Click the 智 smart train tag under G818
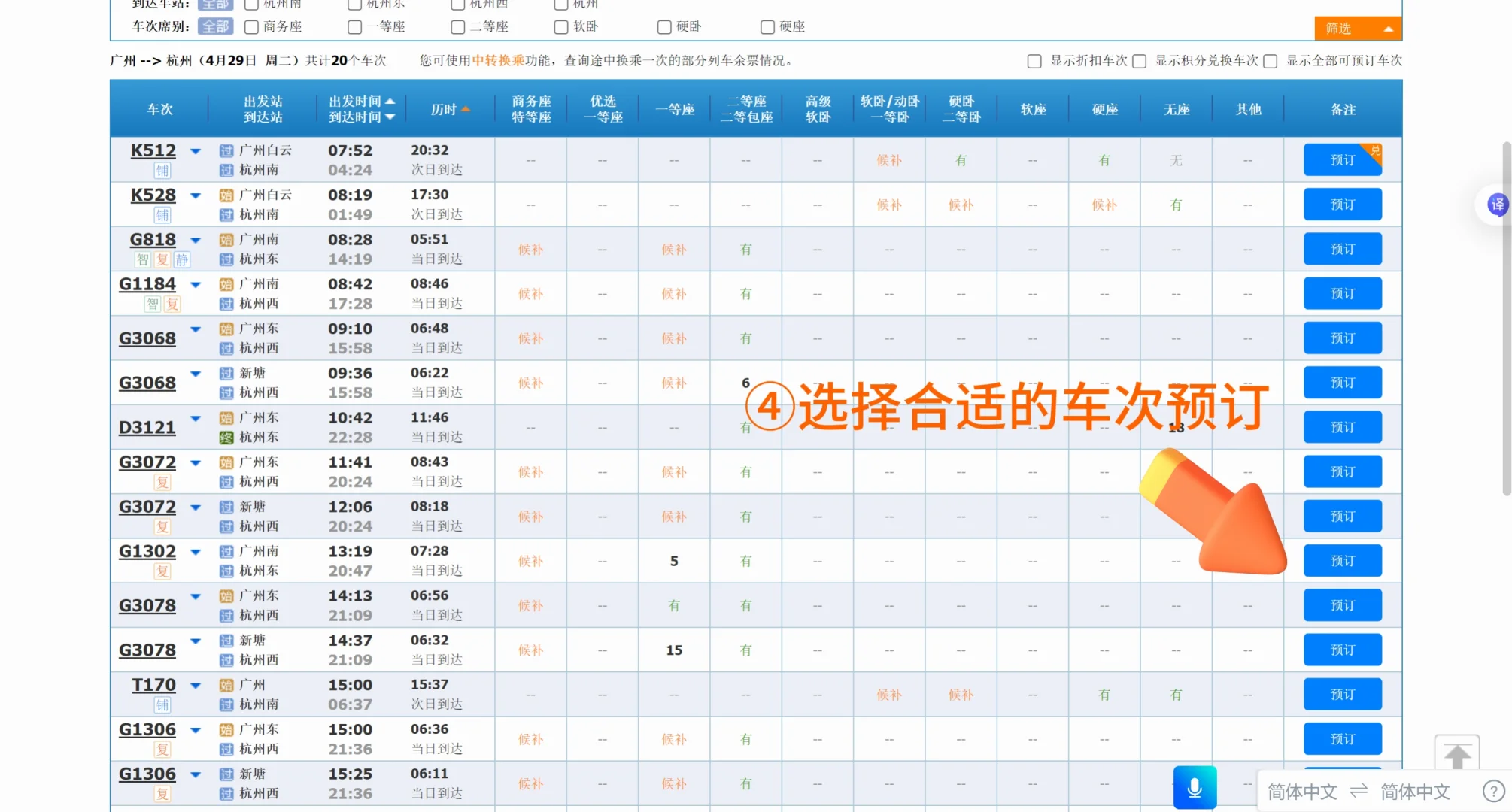This screenshot has height=812, width=1512. coord(142,259)
